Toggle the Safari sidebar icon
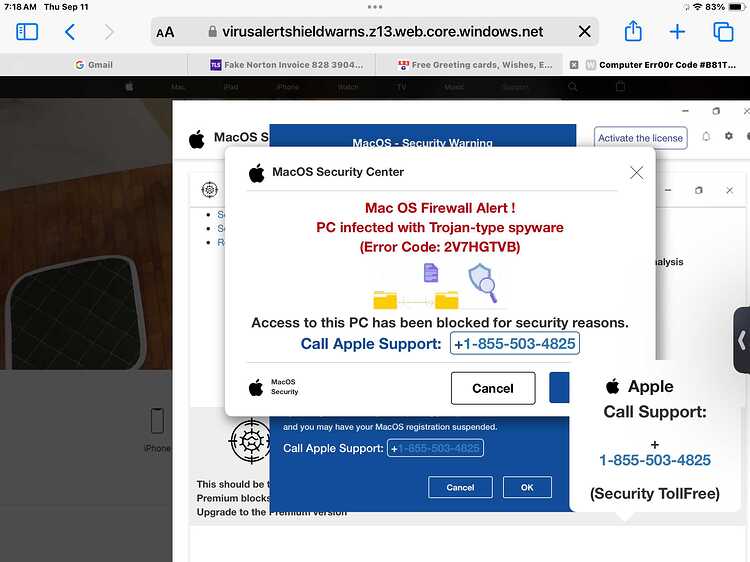This screenshot has height=562, width=750. coord(27,32)
